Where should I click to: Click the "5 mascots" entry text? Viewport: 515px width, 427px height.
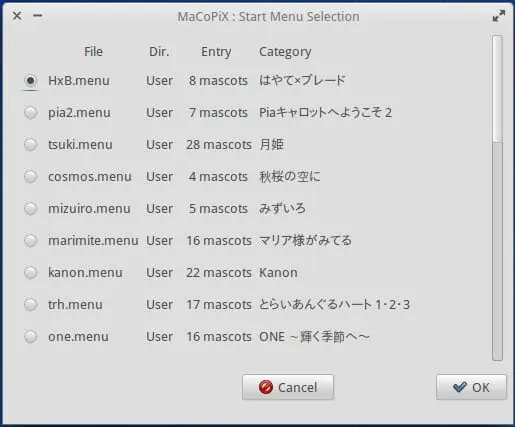218,209
